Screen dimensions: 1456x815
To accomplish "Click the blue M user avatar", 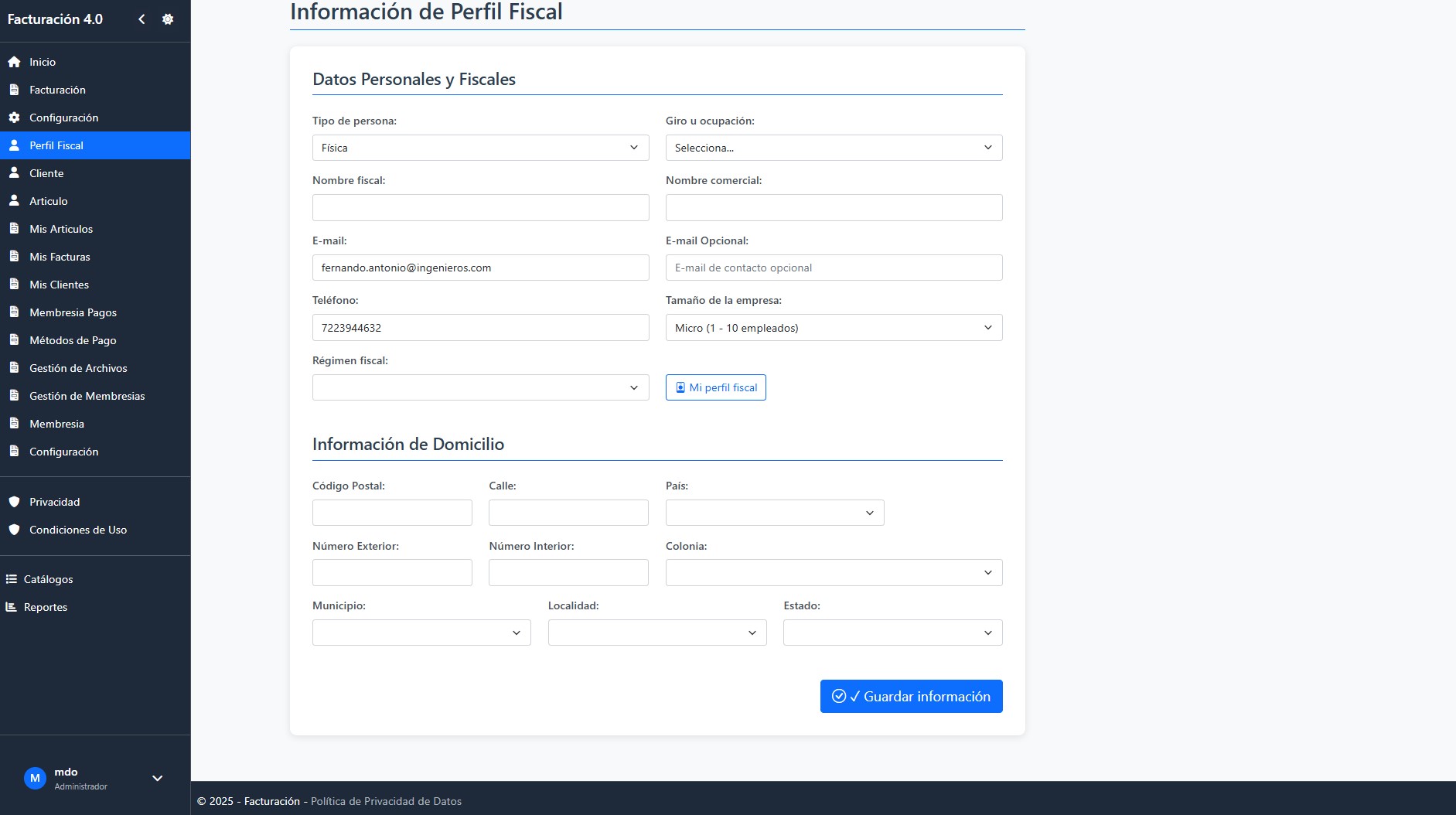I will 35,778.
